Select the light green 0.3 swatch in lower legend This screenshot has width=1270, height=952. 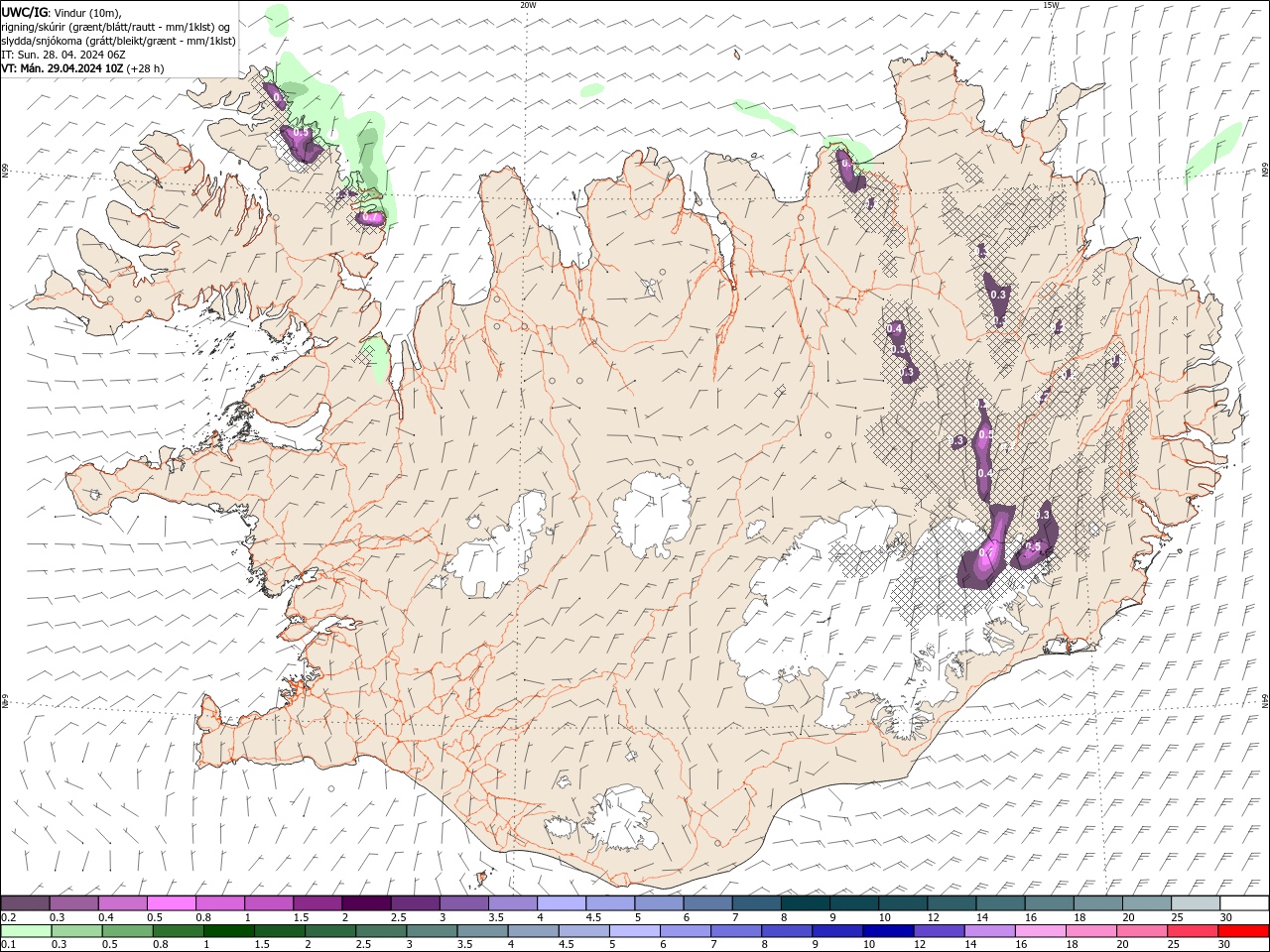coord(76,930)
